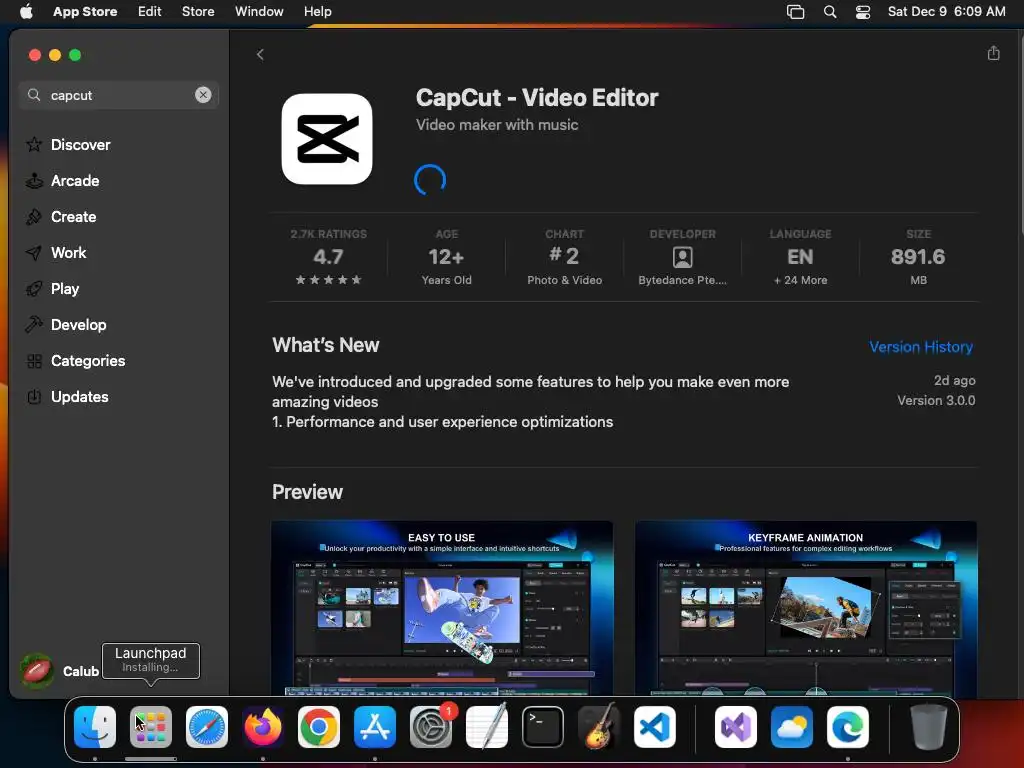Click the 4.7 star rating section
The image size is (1024, 768).
(328, 257)
